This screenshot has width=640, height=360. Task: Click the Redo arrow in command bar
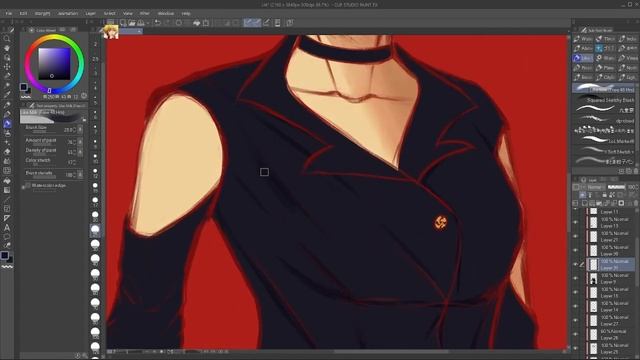coord(167,23)
